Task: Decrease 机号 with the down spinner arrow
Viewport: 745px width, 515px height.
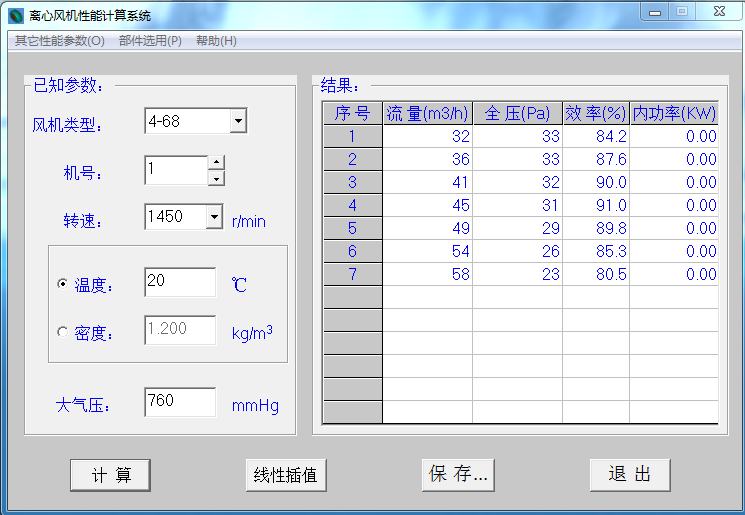Action: (217, 179)
